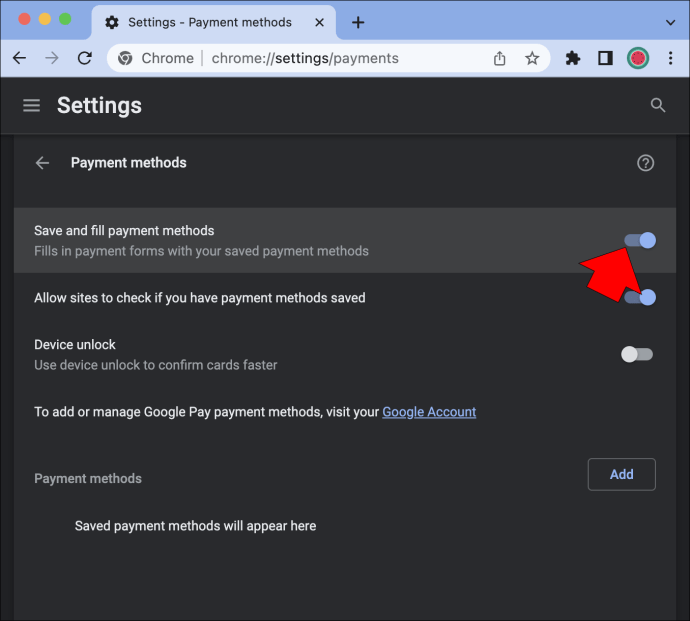Enable the Device unlock toggle
This screenshot has height=621, width=690.
[x=637, y=354]
